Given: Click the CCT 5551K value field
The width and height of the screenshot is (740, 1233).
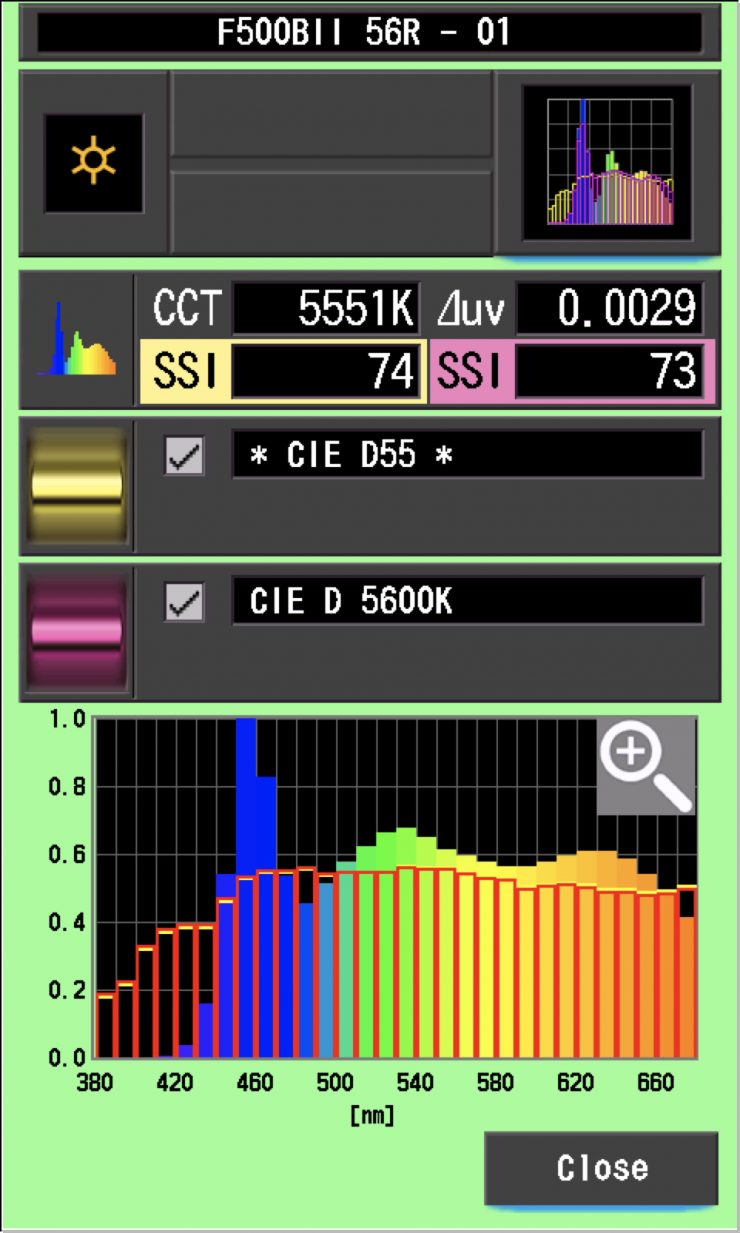Looking at the screenshot, I should [x=325, y=310].
